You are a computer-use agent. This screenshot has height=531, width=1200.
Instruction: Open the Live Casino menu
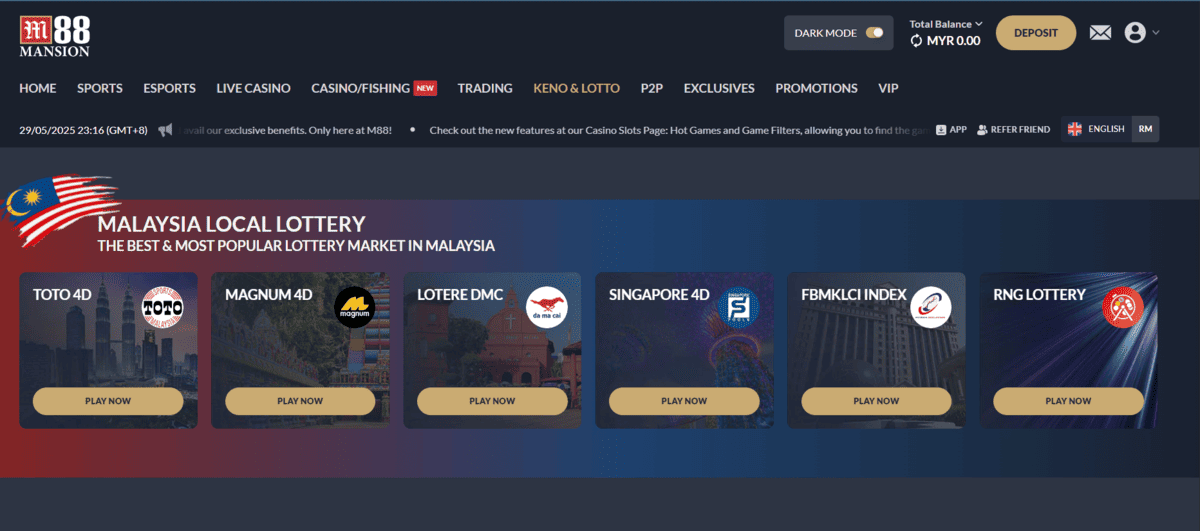coord(253,88)
